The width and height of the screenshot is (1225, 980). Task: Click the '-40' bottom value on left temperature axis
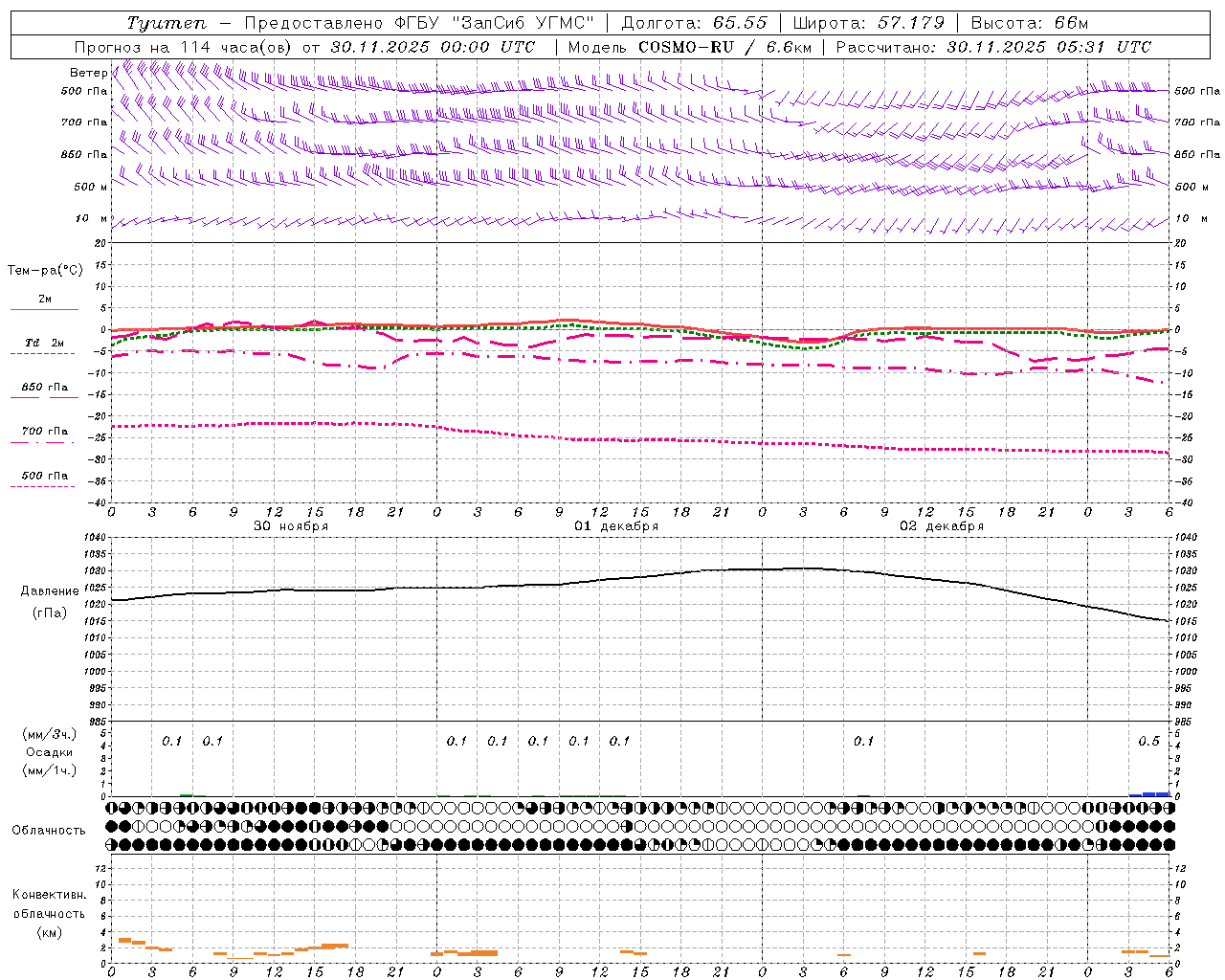coord(99,502)
